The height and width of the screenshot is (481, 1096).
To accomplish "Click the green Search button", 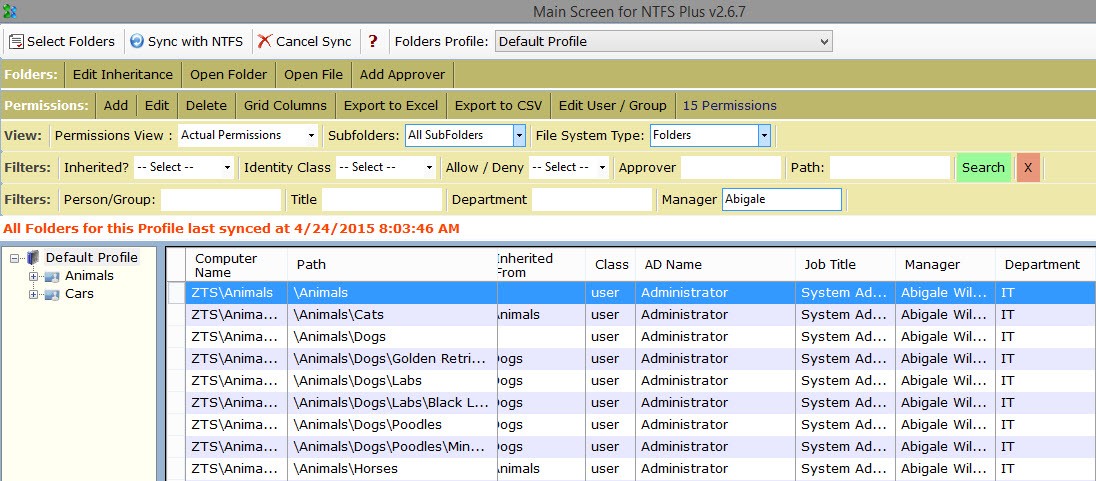I will 983,167.
